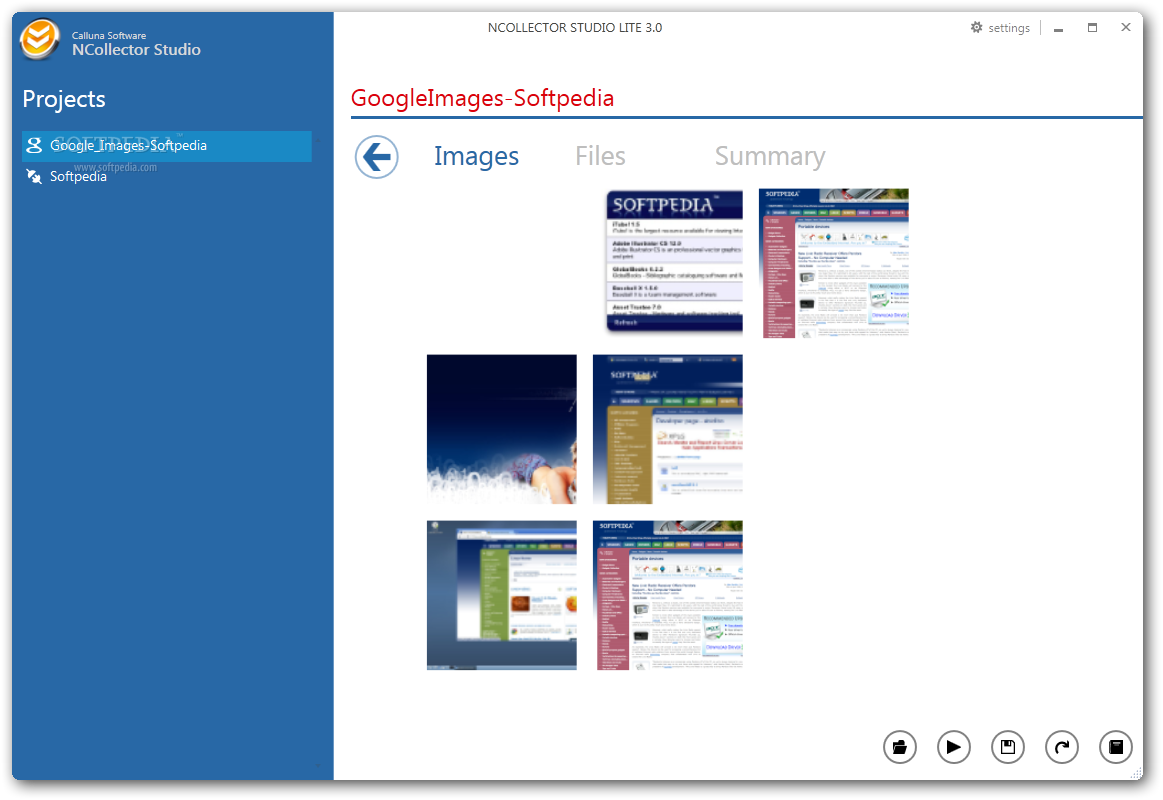Minimize the NCollector Studio window
The image size is (1163, 800).
[x=1058, y=28]
